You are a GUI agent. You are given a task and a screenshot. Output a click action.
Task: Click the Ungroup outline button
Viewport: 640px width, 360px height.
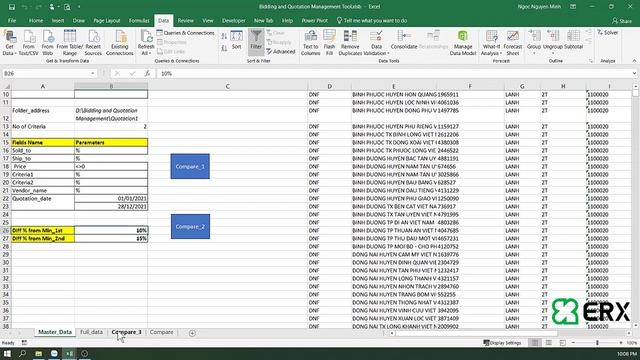tap(553, 42)
